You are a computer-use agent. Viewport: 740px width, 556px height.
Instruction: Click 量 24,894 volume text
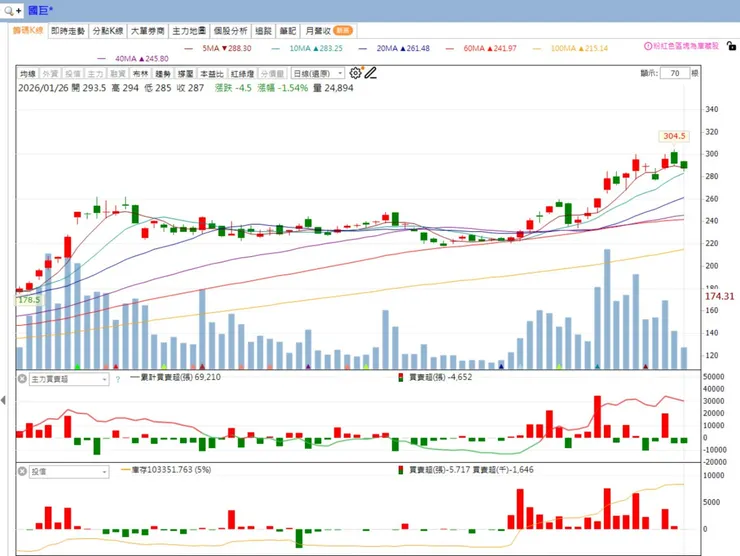(x=333, y=88)
